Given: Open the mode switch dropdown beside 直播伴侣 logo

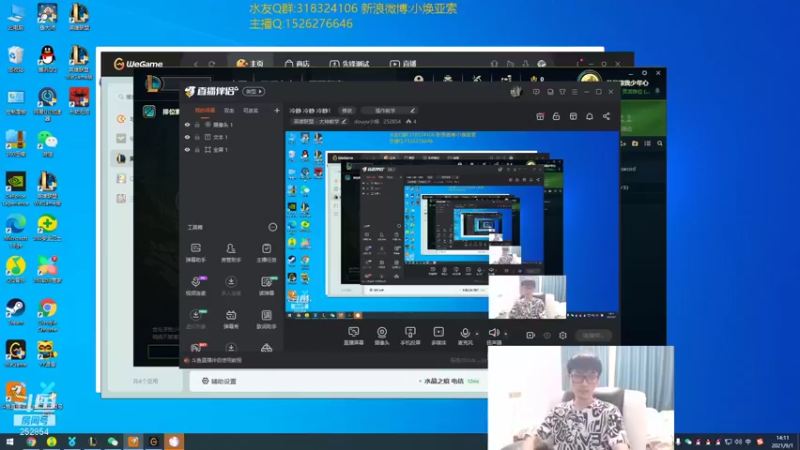Looking at the screenshot, I should click(254, 92).
